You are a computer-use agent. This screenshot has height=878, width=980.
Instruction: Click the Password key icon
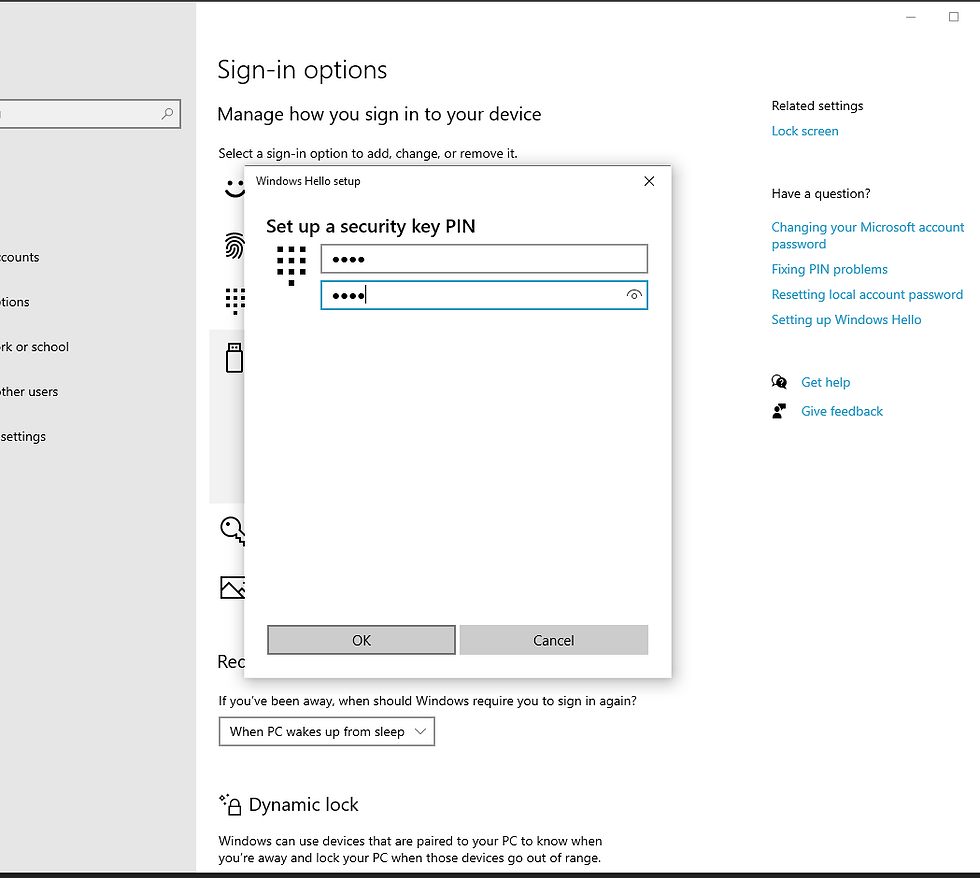tap(232, 531)
